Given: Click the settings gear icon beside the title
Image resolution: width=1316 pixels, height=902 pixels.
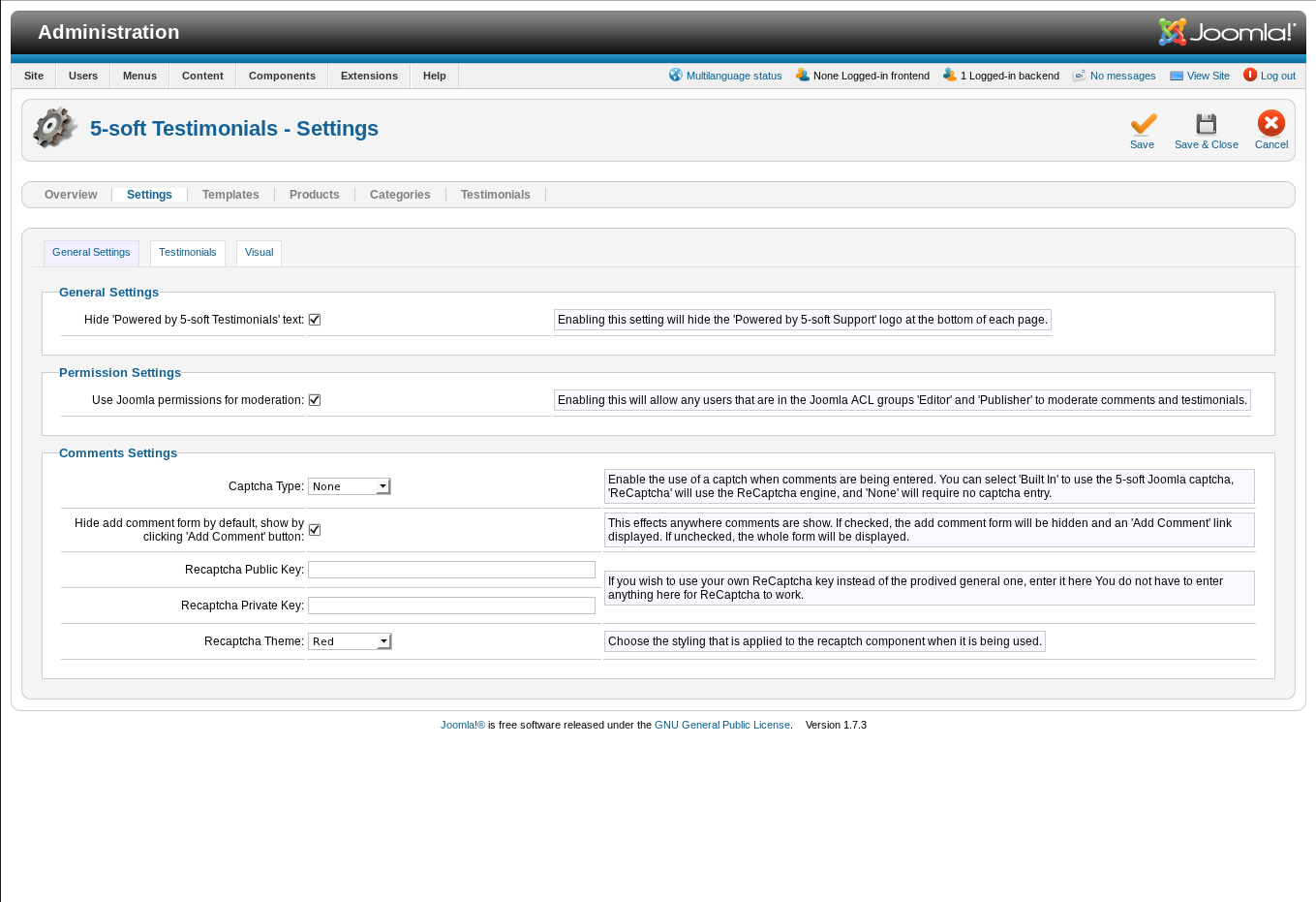Looking at the screenshot, I should 55,128.
